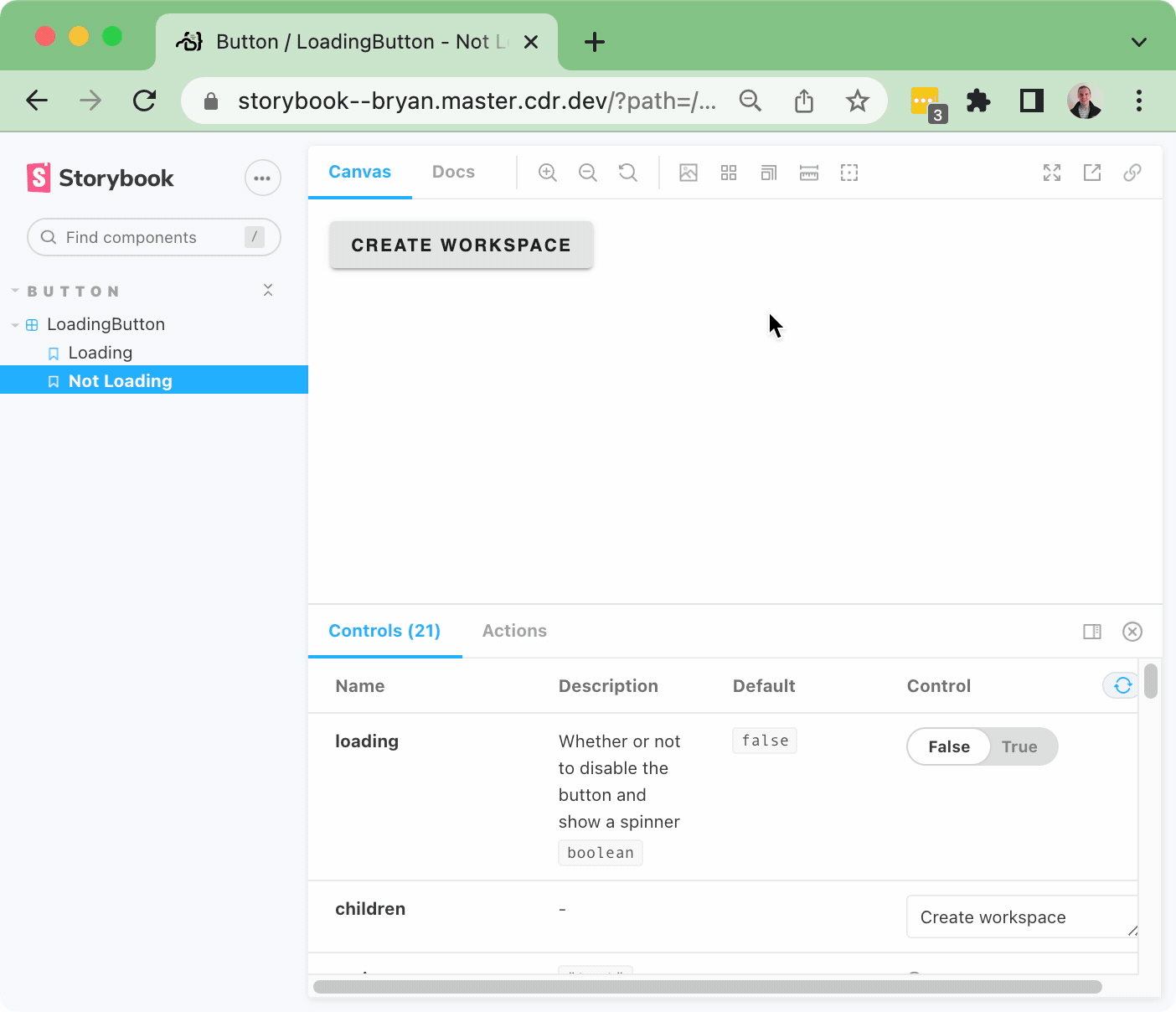
Task: Open Storybook shortcuts menu
Action: pos(263,178)
